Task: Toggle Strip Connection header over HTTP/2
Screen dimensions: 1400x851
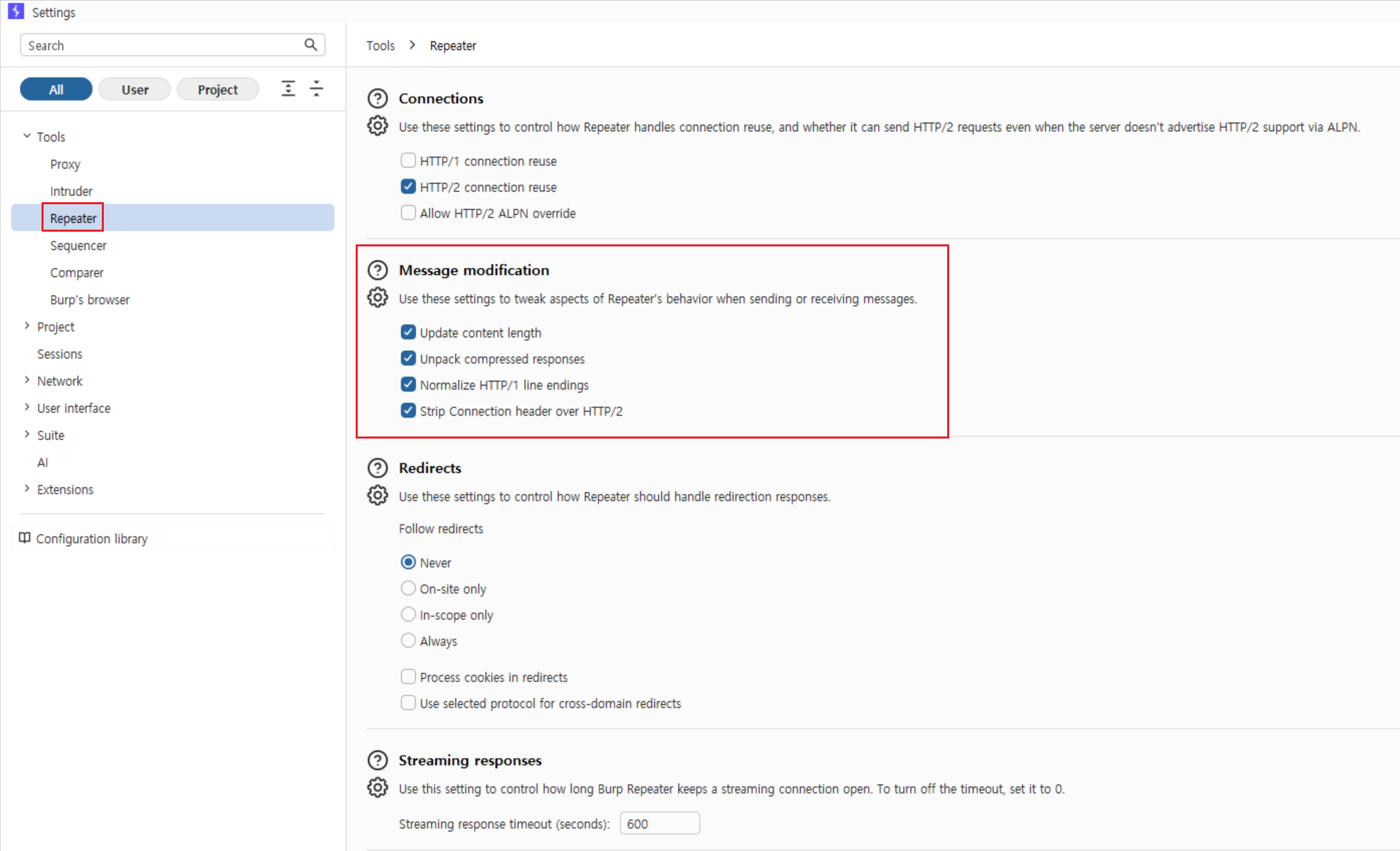Action: pyautogui.click(x=408, y=410)
